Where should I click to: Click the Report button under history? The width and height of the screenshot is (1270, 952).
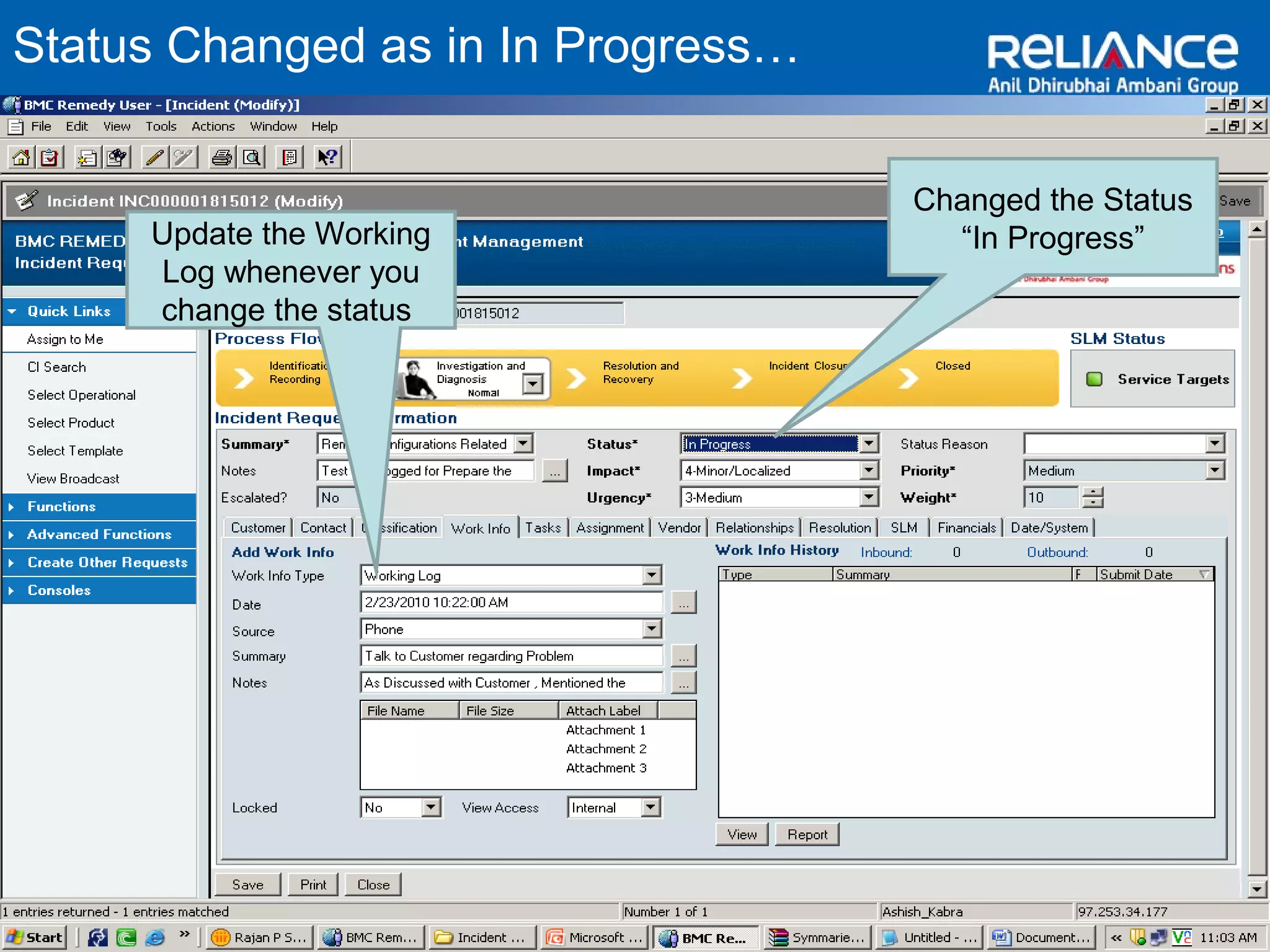[x=807, y=834]
